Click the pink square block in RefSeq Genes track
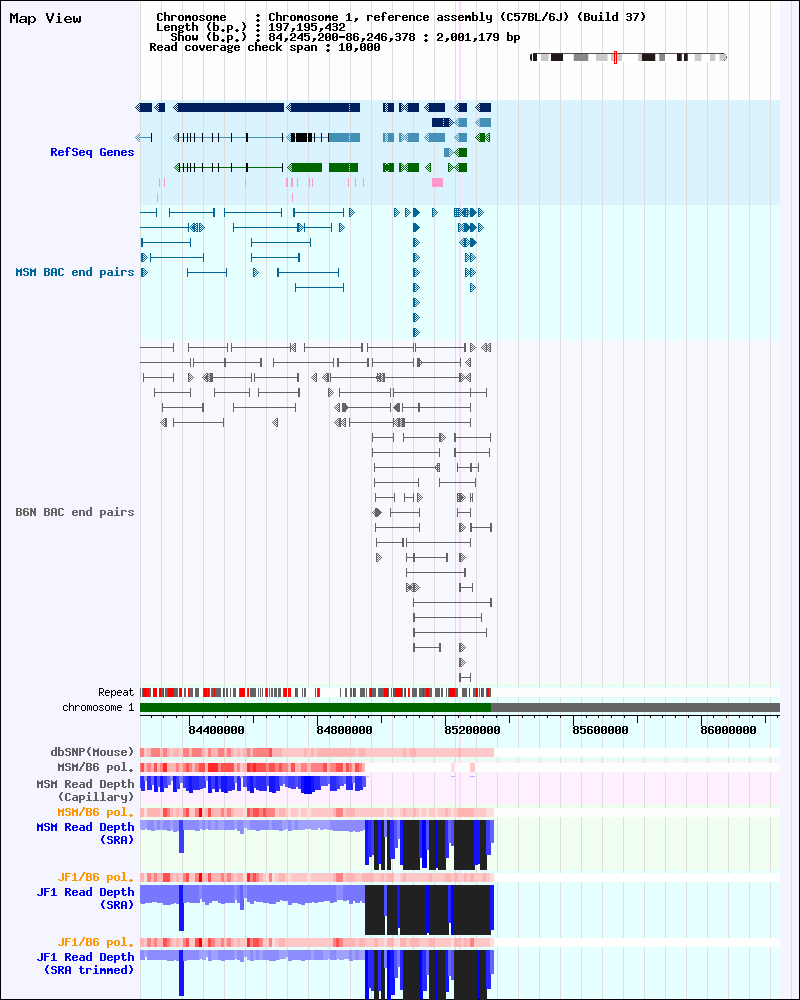Viewport: 800px width, 1000px height. pyautogui.click(x=437, y=182)
